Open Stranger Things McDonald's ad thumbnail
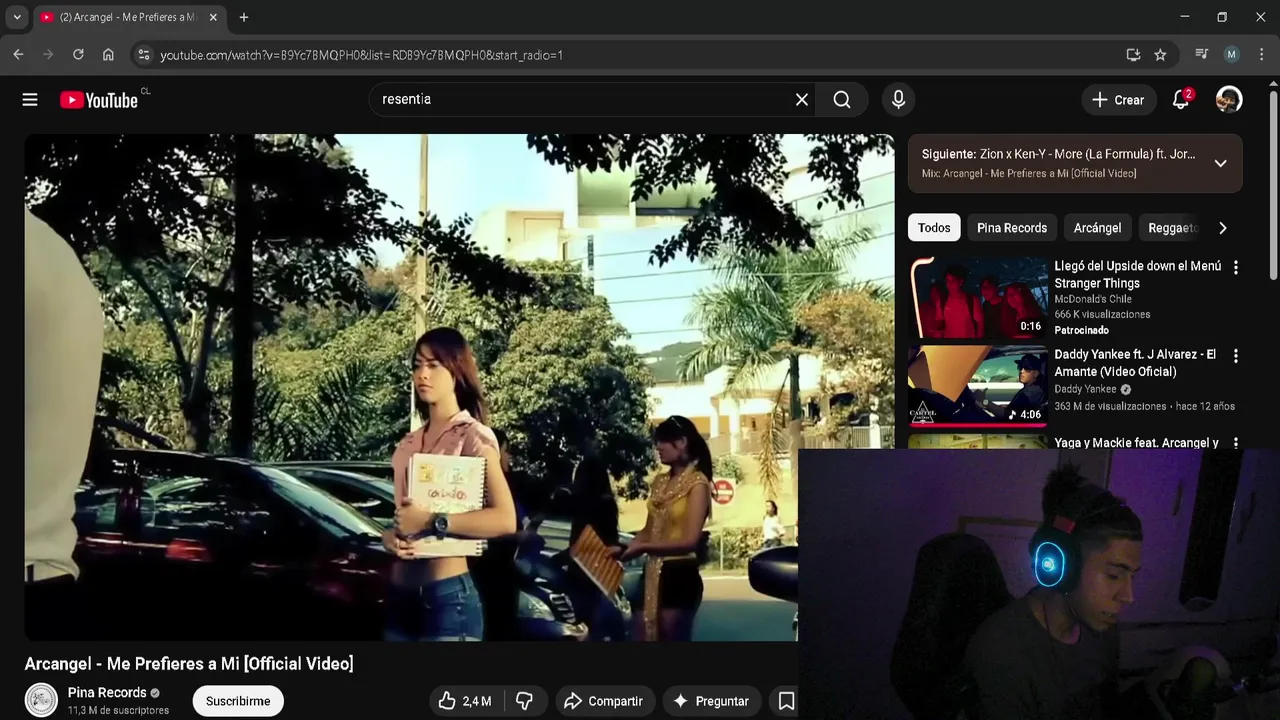The image size is (1280, 720). [978, 297]
